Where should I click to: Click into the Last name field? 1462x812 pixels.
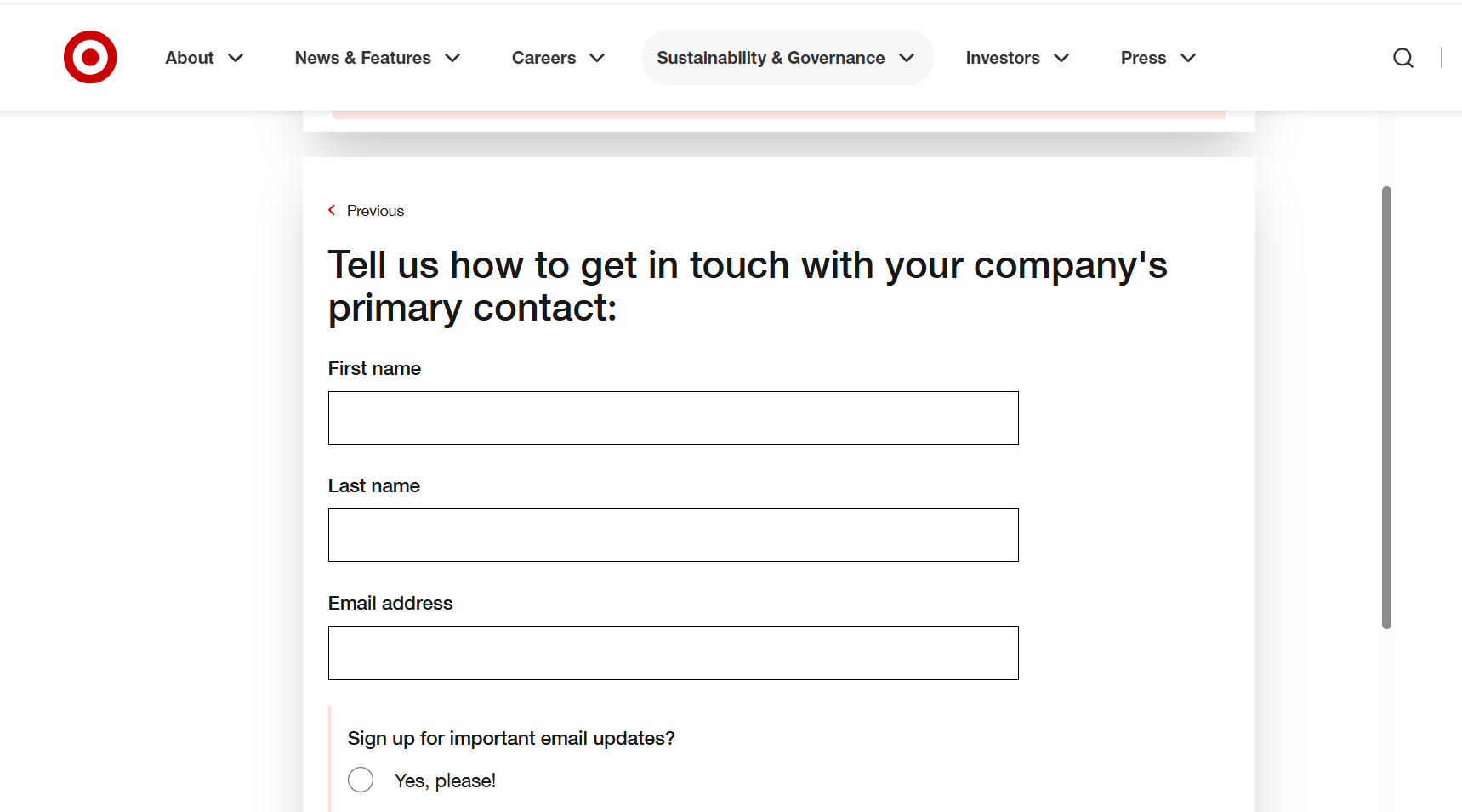(673, 535)
